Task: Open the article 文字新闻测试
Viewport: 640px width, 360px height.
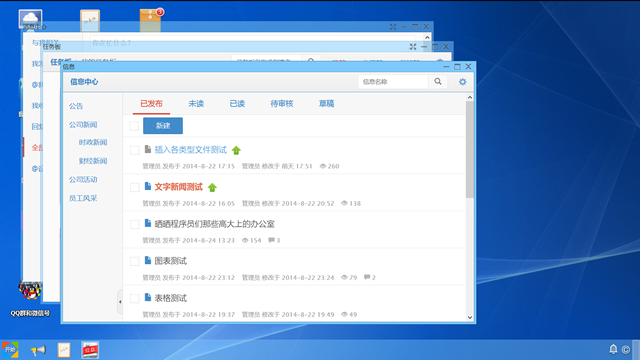Action: (178, 187)
